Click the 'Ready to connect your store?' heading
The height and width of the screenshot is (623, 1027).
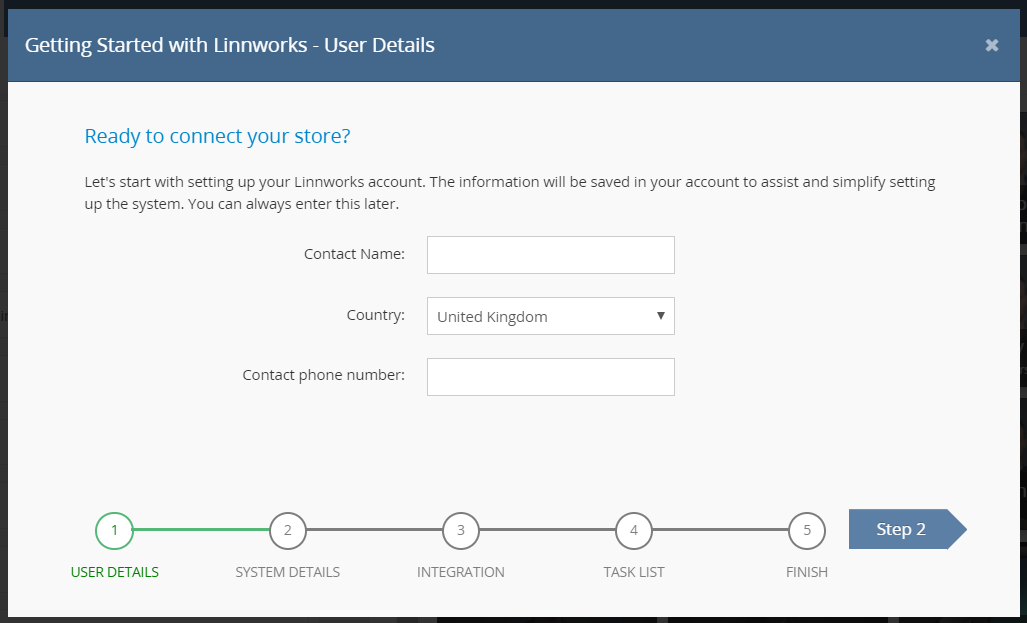coord(217,136)
